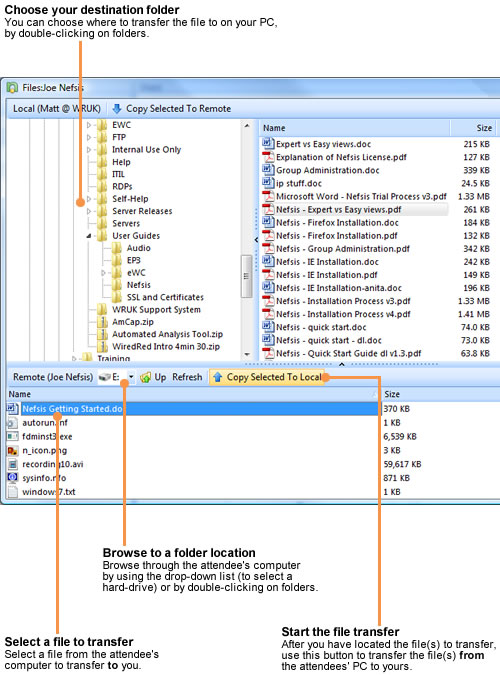The height and width of the screenshot is (675, 500).
Task: Select the ITIL folder
Action: tap(118, 174)
